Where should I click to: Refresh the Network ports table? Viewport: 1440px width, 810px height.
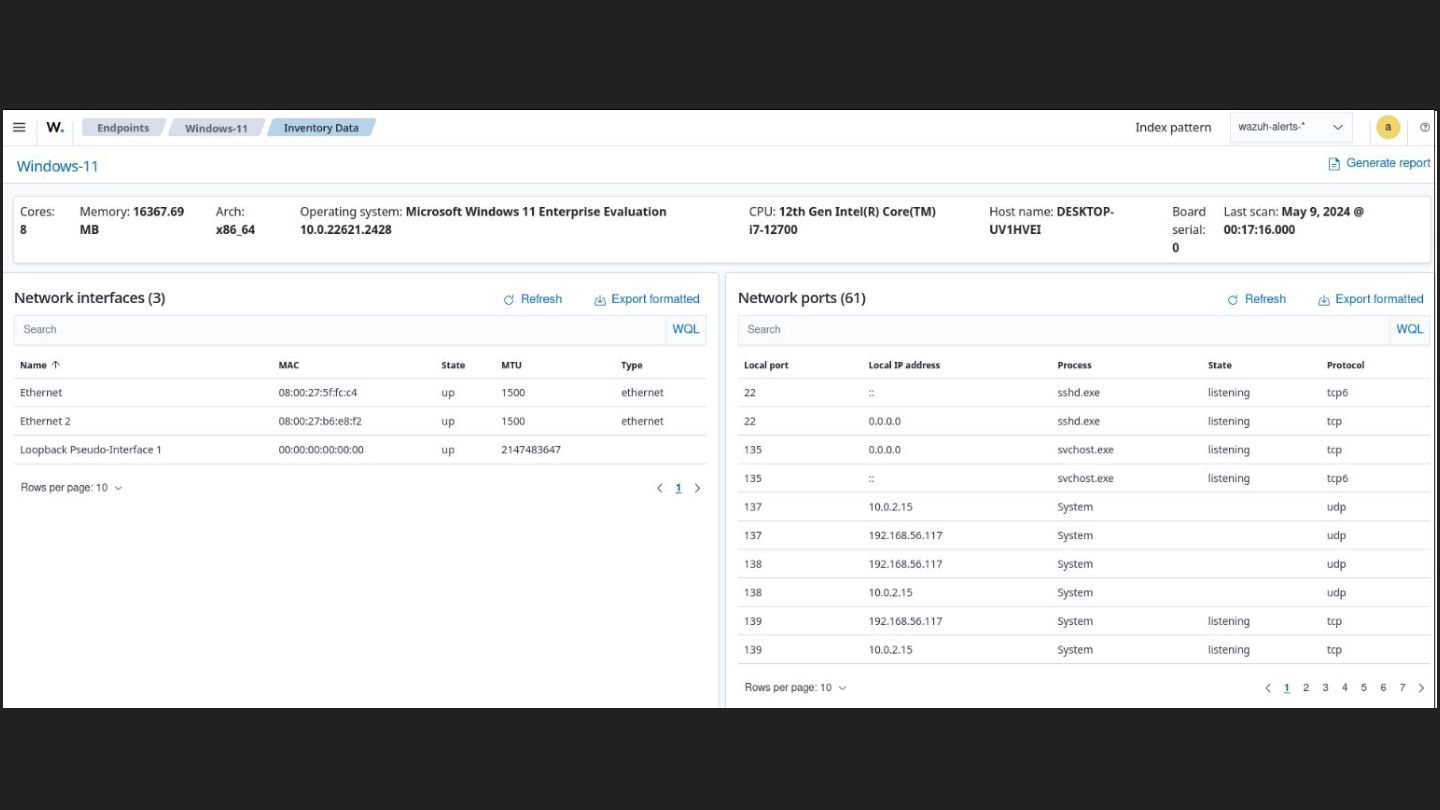(1256, 299)
